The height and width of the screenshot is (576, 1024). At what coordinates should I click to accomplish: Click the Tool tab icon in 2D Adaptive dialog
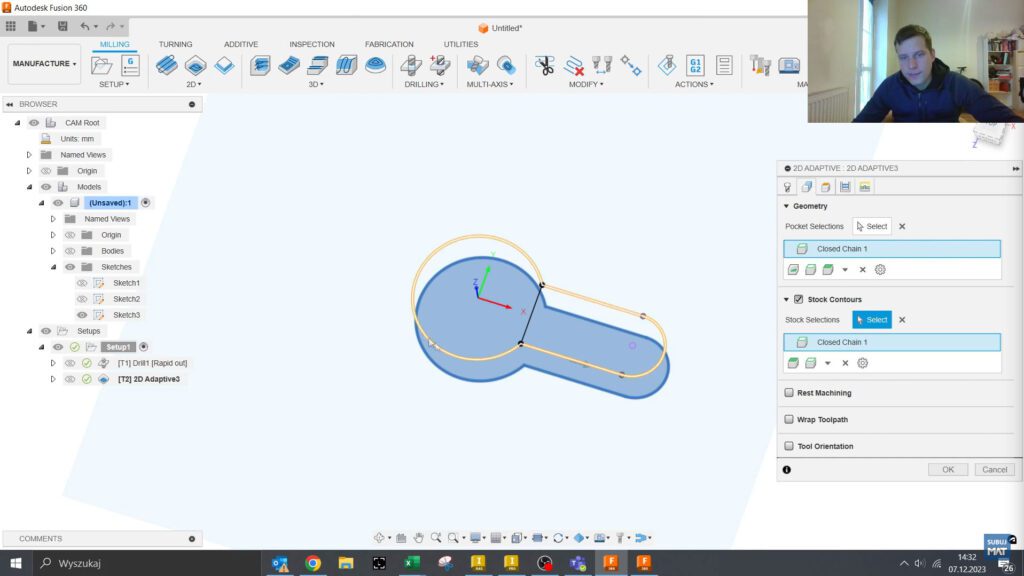tap(789, 187)
